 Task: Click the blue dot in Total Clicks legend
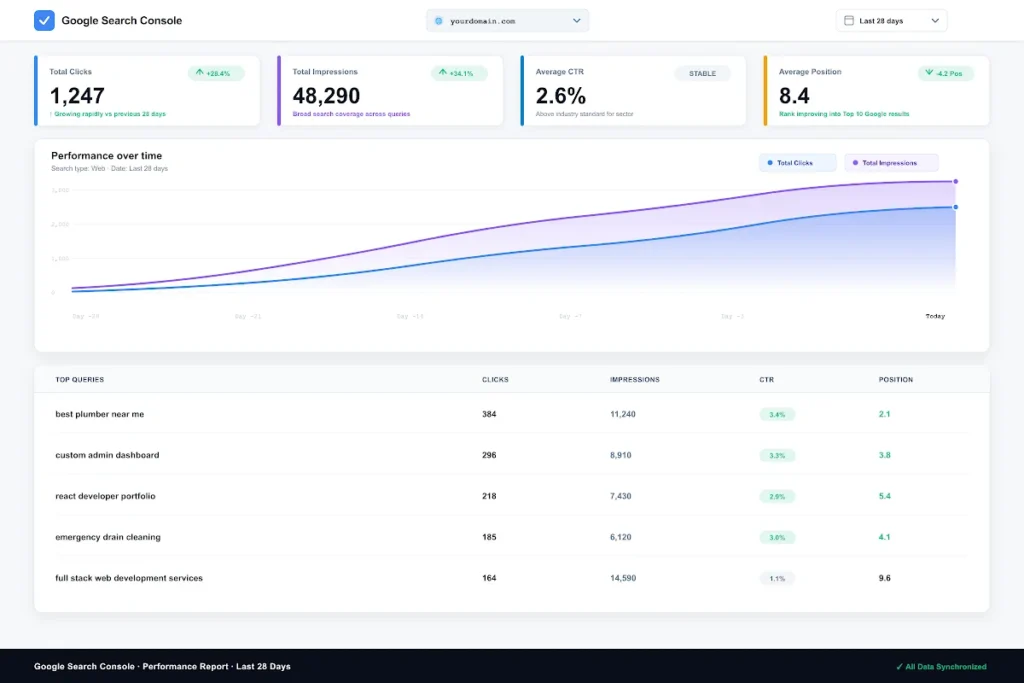770,163
